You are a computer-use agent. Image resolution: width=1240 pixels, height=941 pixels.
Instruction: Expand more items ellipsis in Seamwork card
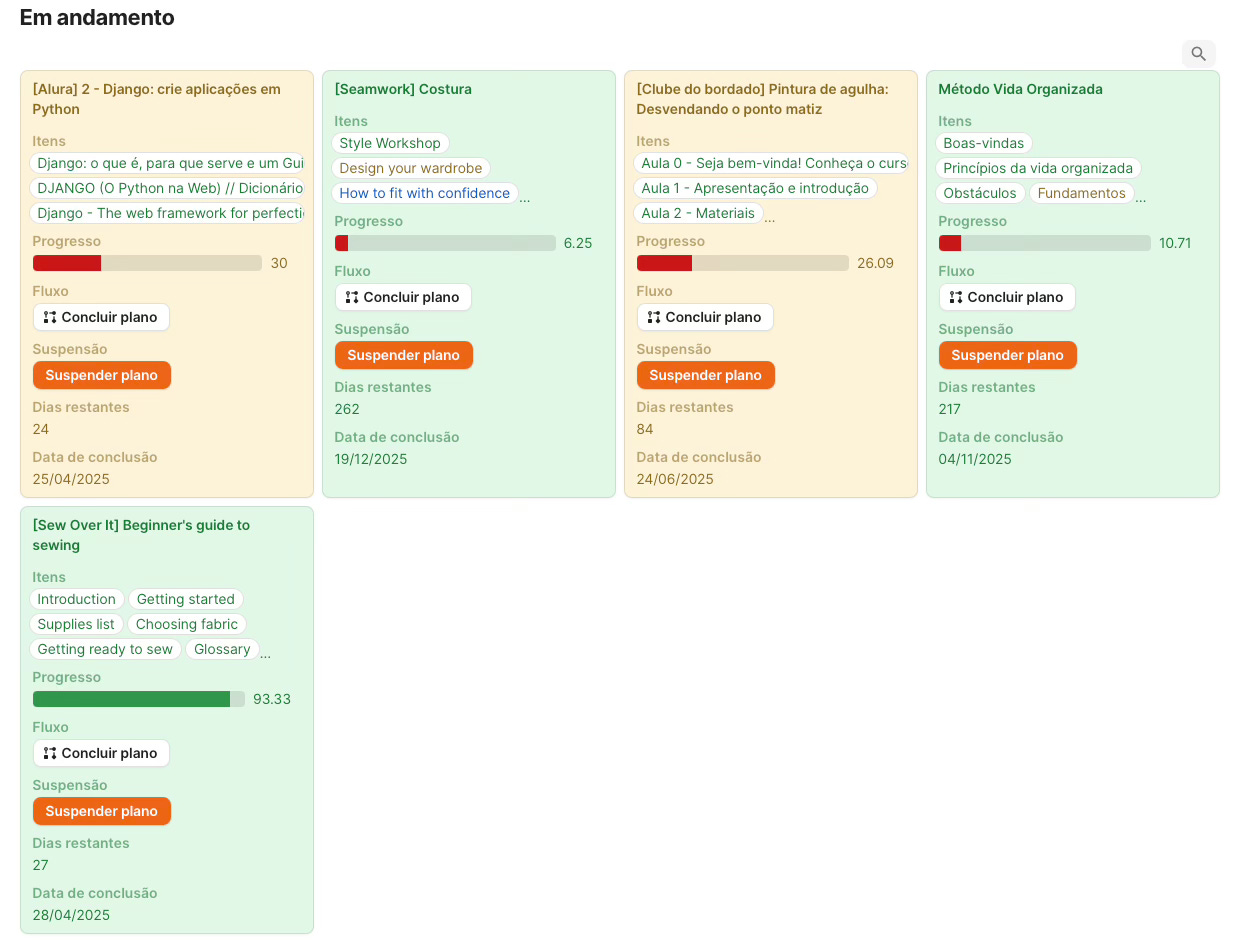point(525,198)
